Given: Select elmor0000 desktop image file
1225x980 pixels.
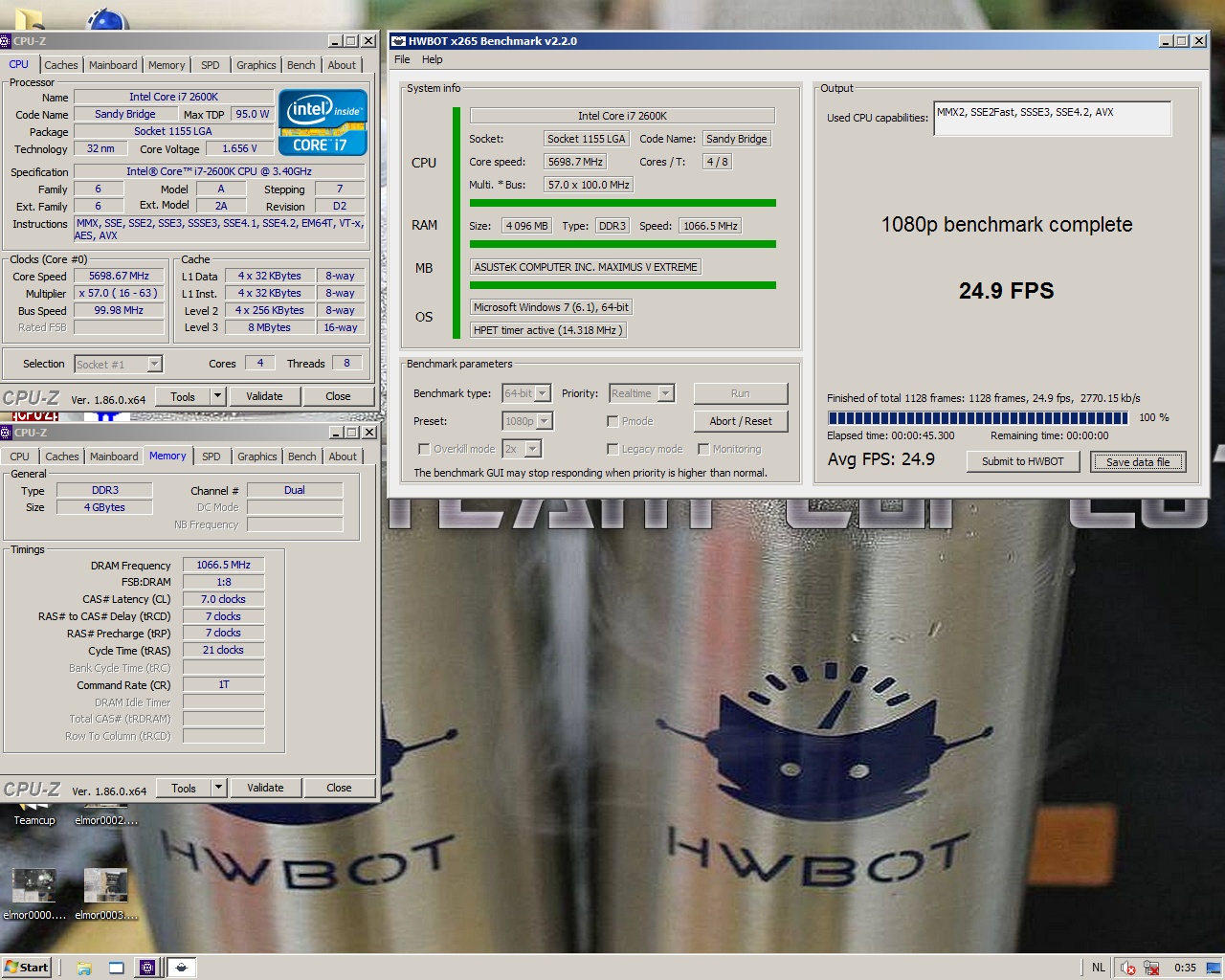Looking at the screenshot, I should pyautogui.click(x=34, y=894).
